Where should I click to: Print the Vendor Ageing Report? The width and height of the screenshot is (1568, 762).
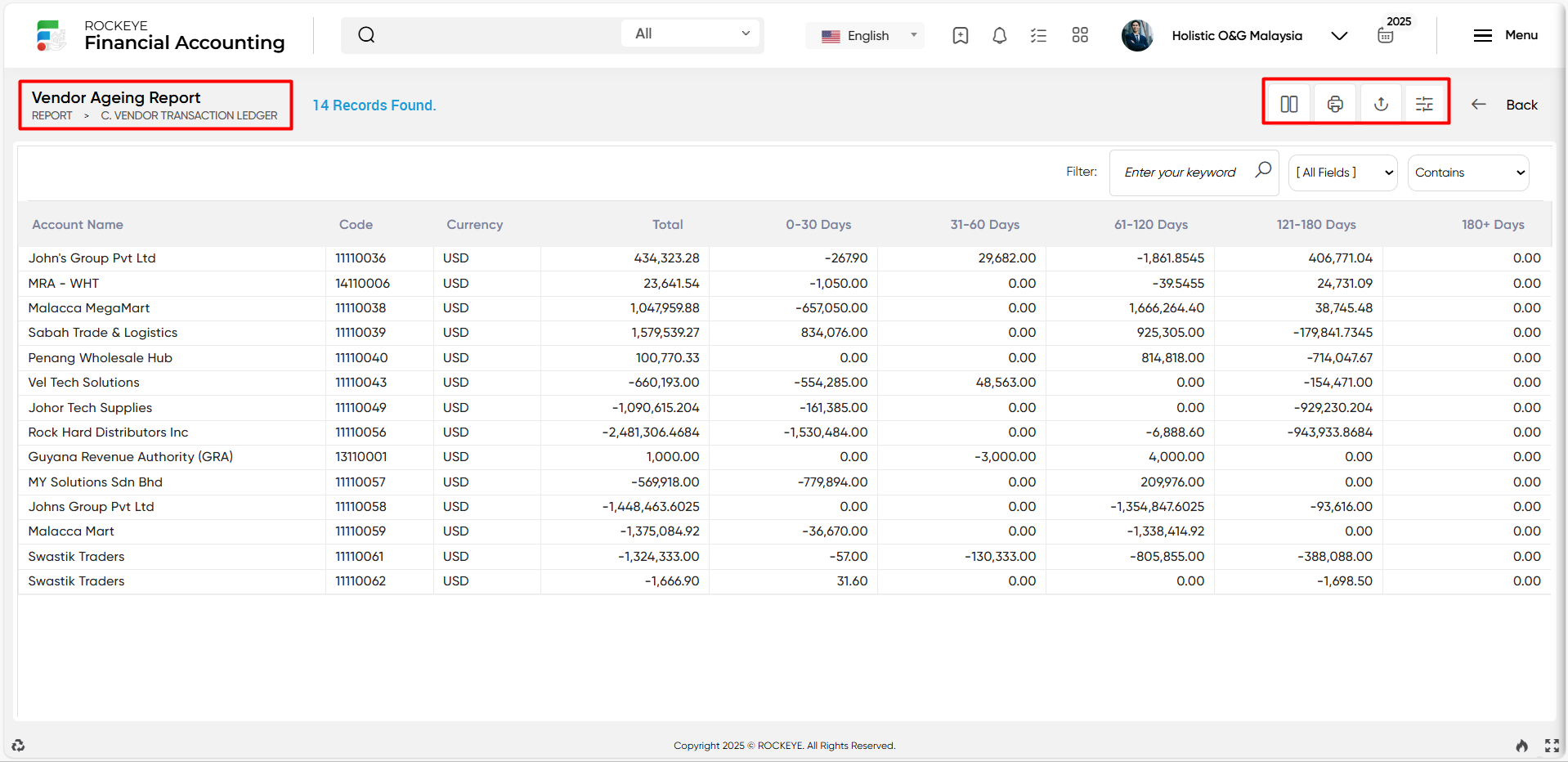click(1335, 104)
